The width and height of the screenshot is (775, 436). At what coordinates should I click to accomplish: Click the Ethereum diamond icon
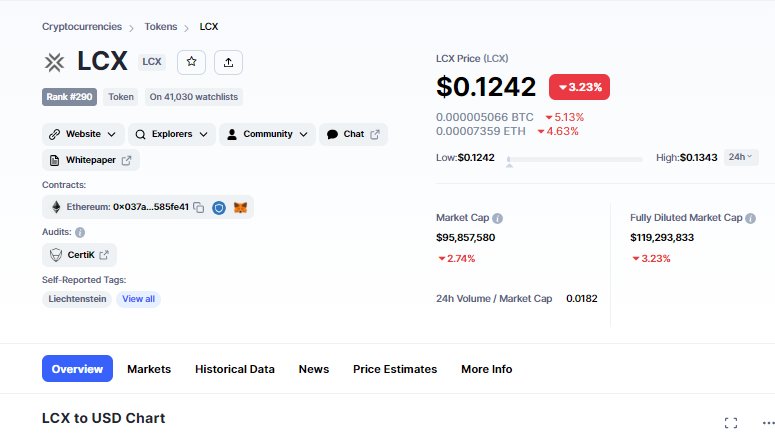(x=56, y=207)
